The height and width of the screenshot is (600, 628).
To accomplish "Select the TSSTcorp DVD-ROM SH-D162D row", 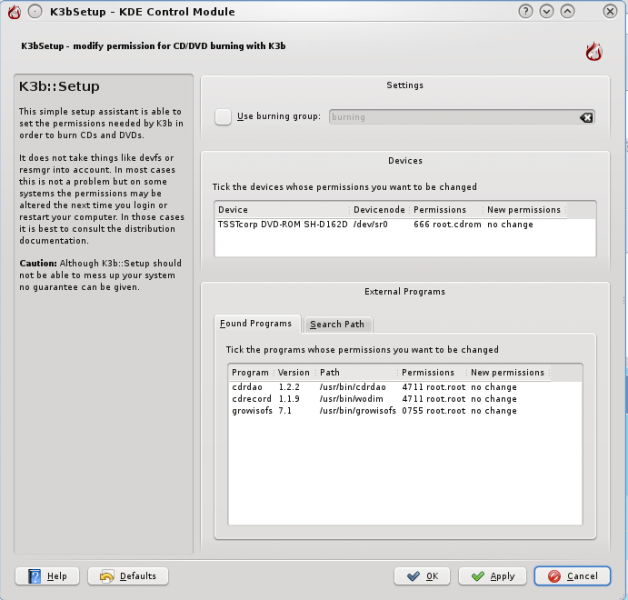I will coord(405,224).
